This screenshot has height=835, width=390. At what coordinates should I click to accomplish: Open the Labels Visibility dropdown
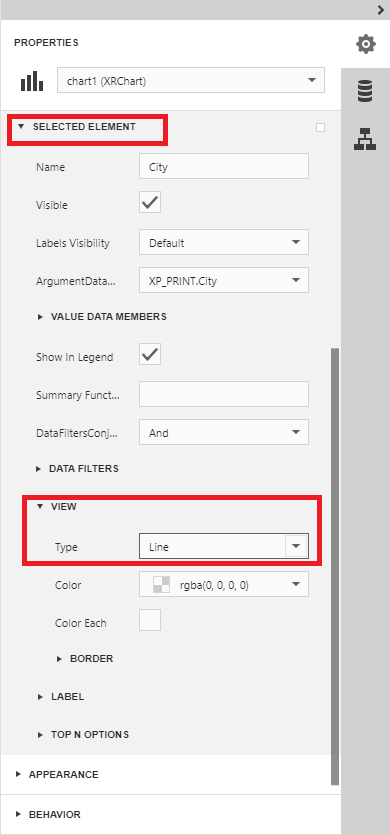pos(224,242)
